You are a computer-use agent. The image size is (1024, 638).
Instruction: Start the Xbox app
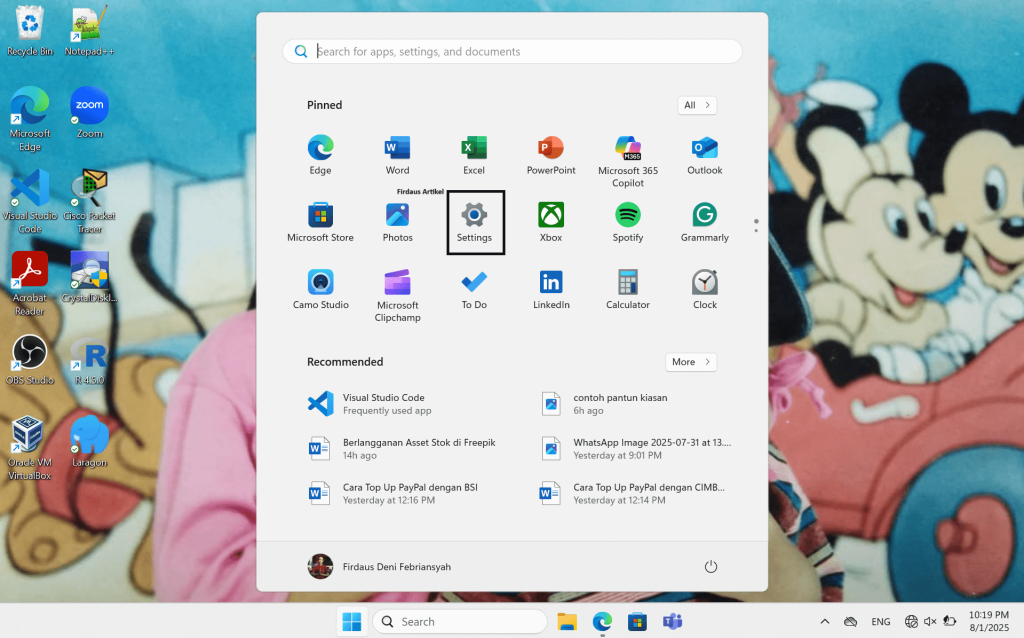tap(551, 222)
